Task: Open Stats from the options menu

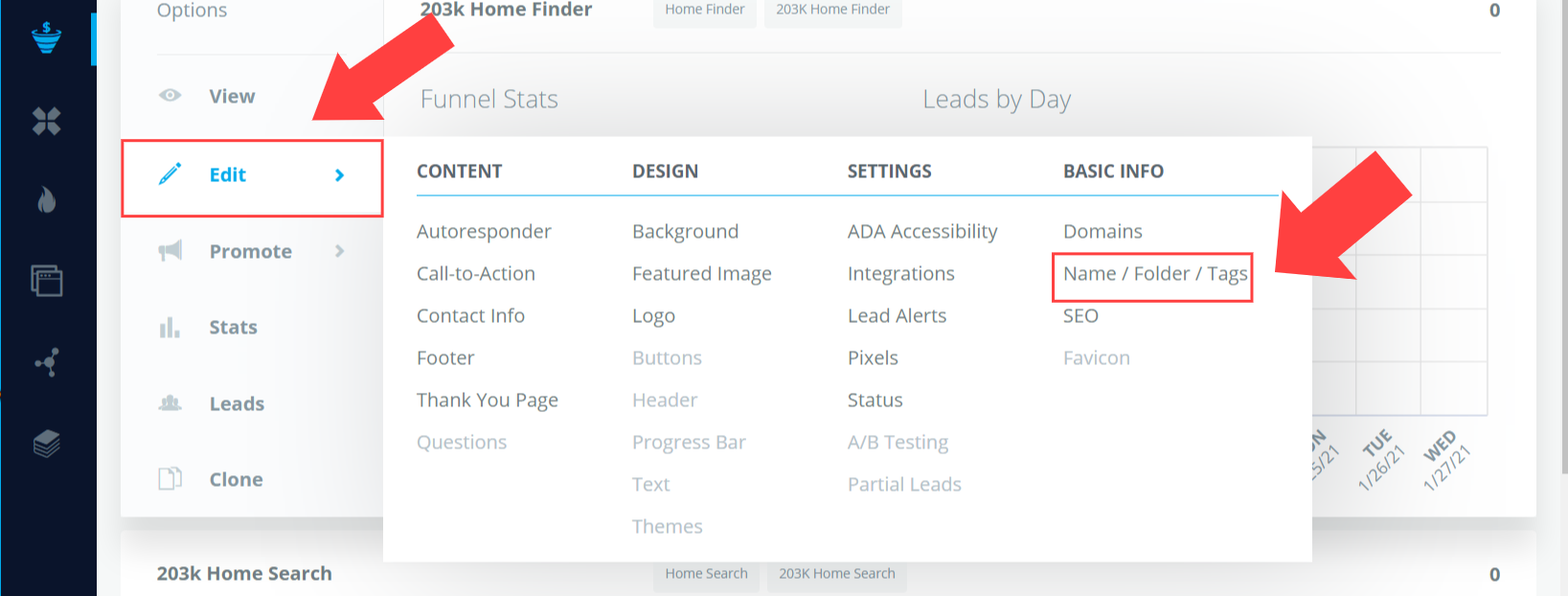Action: (233, 328)
